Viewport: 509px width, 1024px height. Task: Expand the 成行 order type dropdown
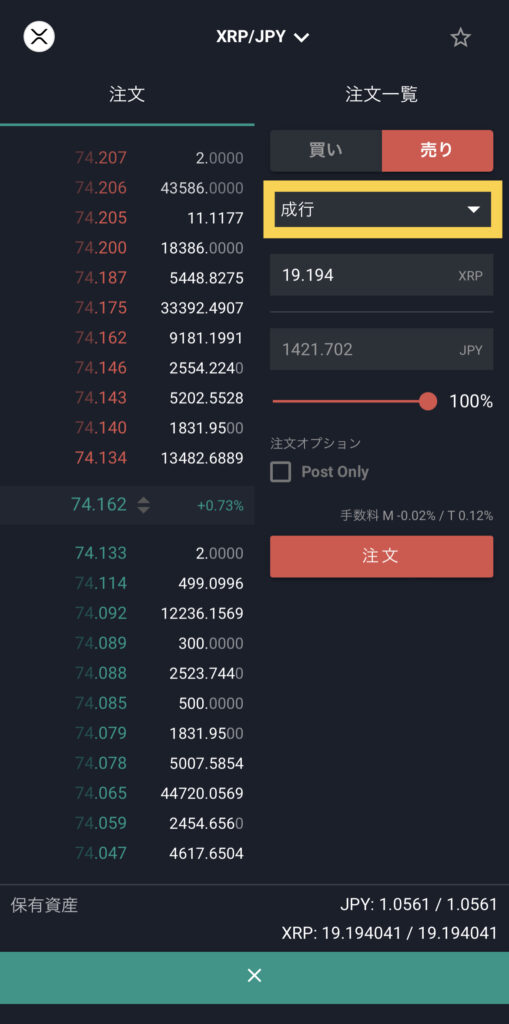tap(382, 210)
